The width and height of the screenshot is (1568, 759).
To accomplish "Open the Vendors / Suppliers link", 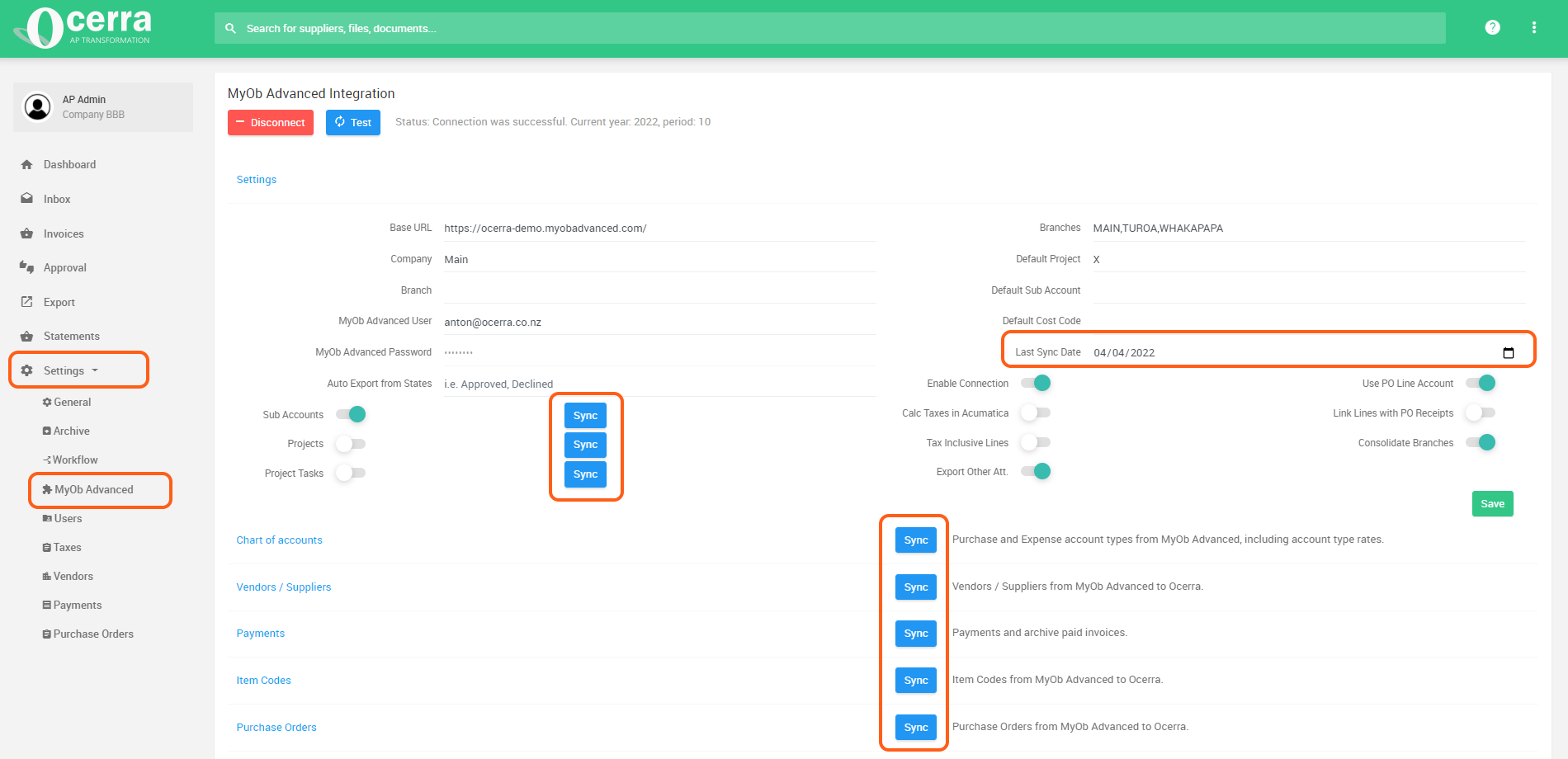I will tap(284, 587).
